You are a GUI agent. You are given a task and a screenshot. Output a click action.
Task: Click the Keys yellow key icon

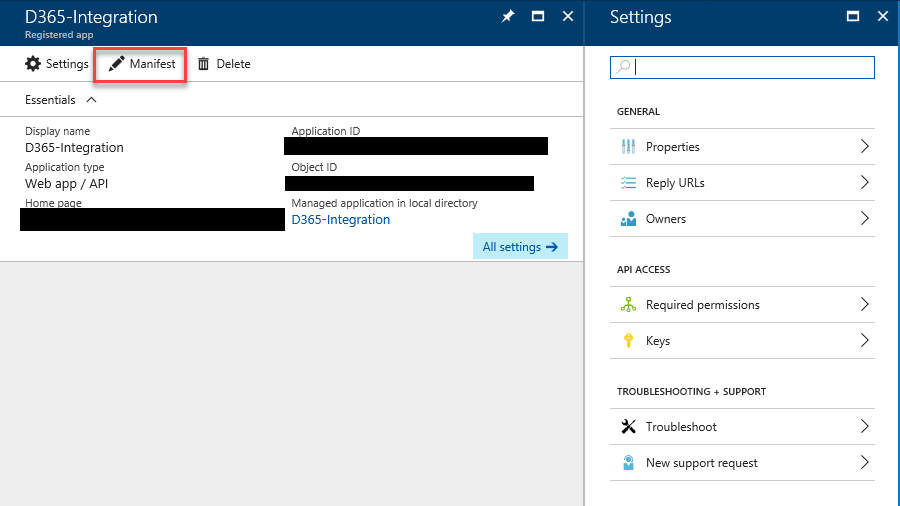coord(629,340)
